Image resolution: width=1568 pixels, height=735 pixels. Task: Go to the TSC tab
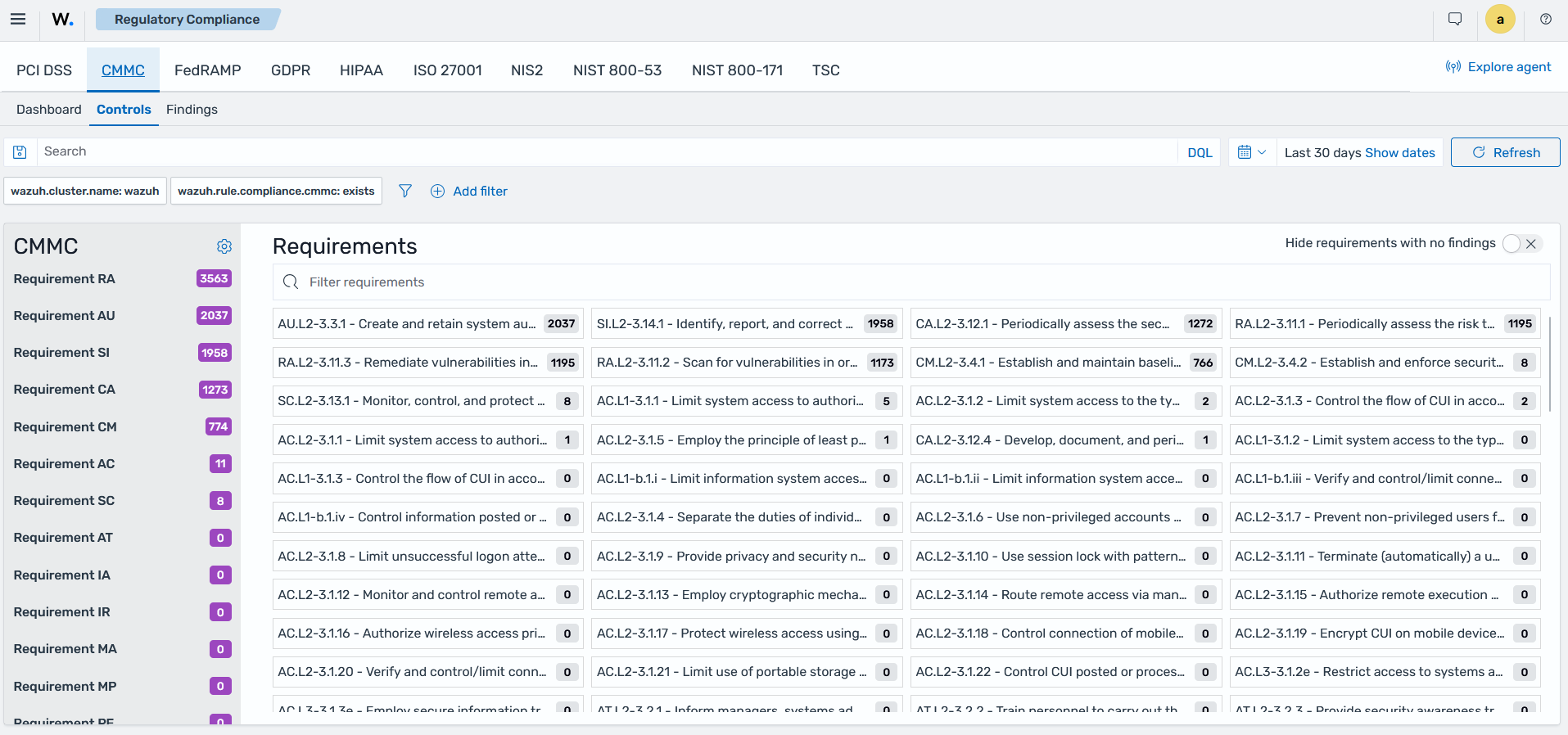[x=826, y=70]
